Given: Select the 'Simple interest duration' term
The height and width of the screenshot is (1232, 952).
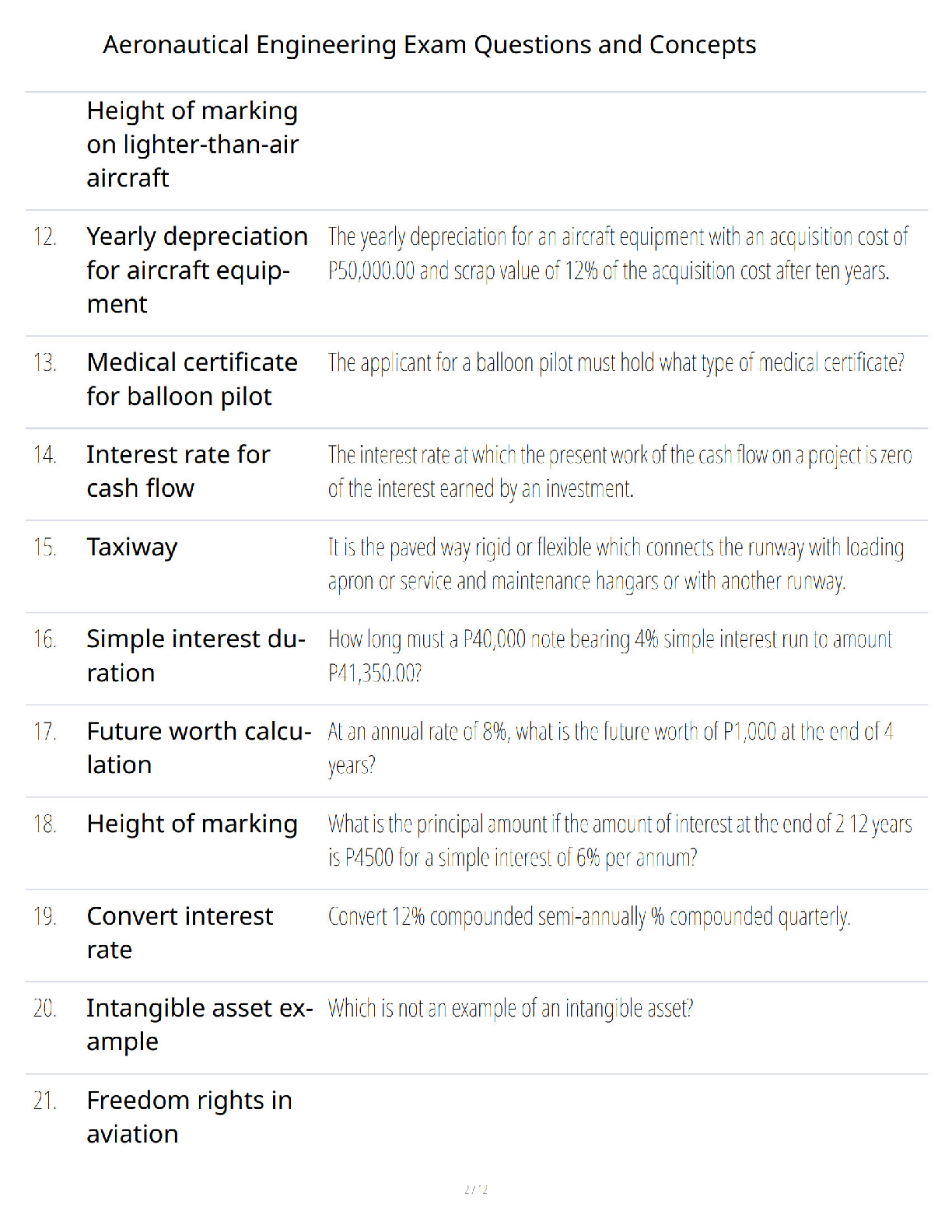Looking at the screenshot, I should click(196, 656).
